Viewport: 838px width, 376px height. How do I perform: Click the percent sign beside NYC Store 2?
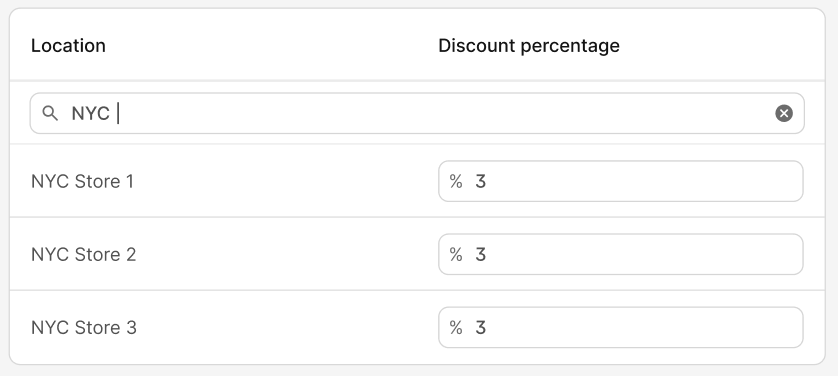[456, 254]
